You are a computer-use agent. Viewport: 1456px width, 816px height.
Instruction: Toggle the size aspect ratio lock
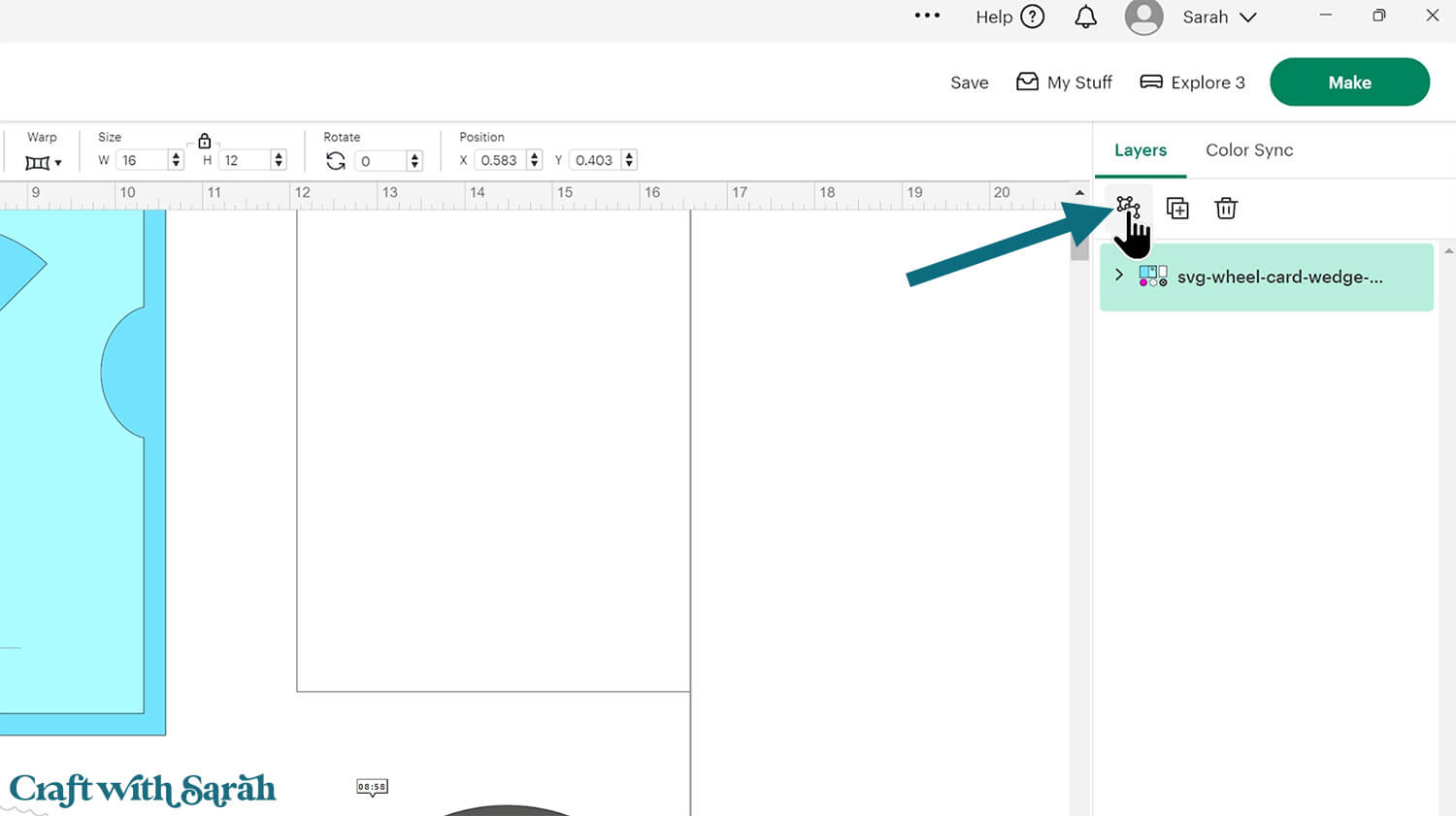click(x=204, y=142)
